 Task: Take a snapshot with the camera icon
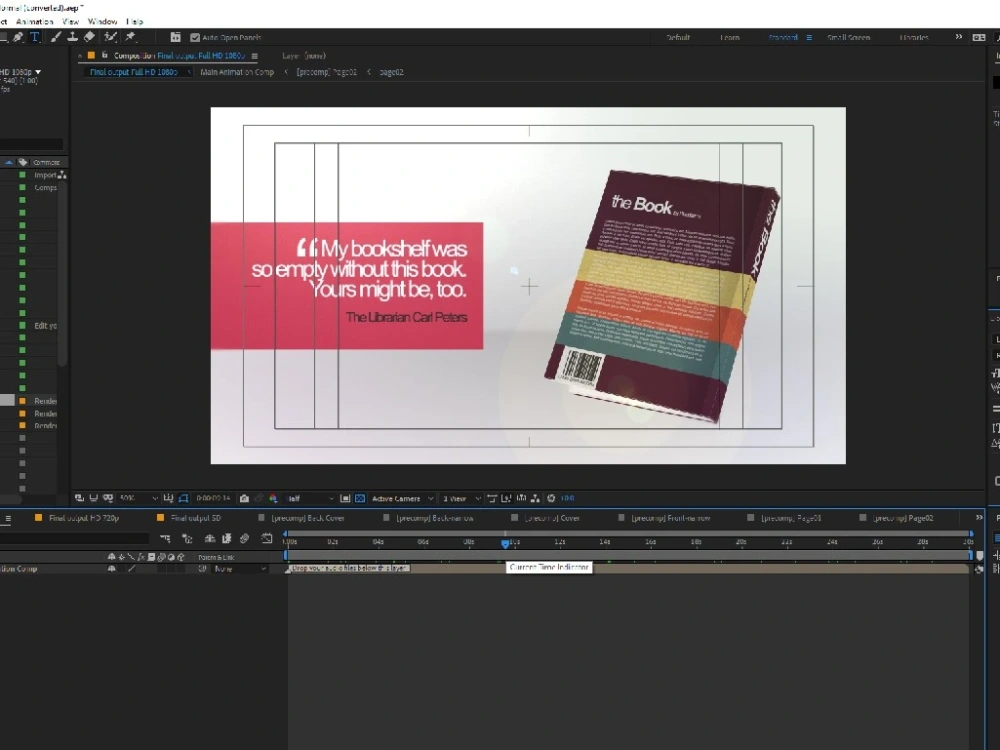click(244, 498)
